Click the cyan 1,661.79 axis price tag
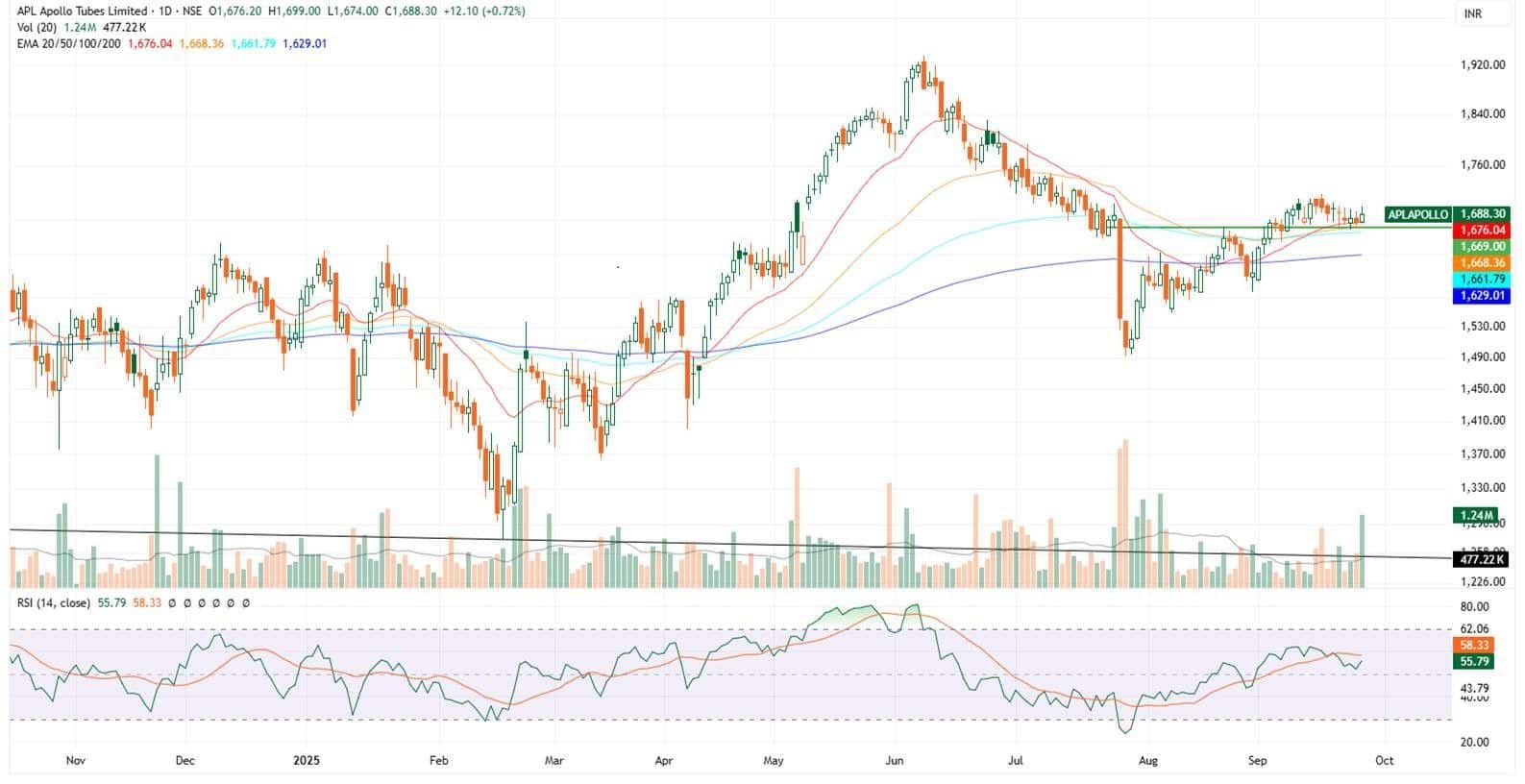Image resolution: width=1525 pixels, height=784 pixels. (x=1482, y=280)
